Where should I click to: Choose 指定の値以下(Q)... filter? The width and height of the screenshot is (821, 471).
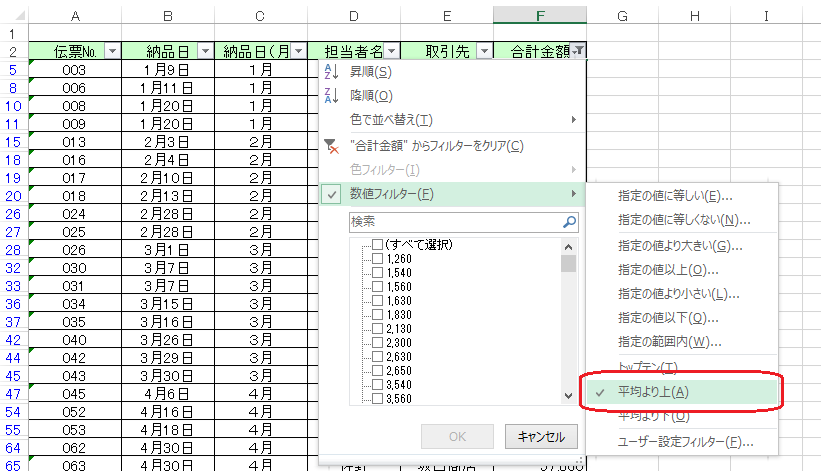click(x=682, y=318)
